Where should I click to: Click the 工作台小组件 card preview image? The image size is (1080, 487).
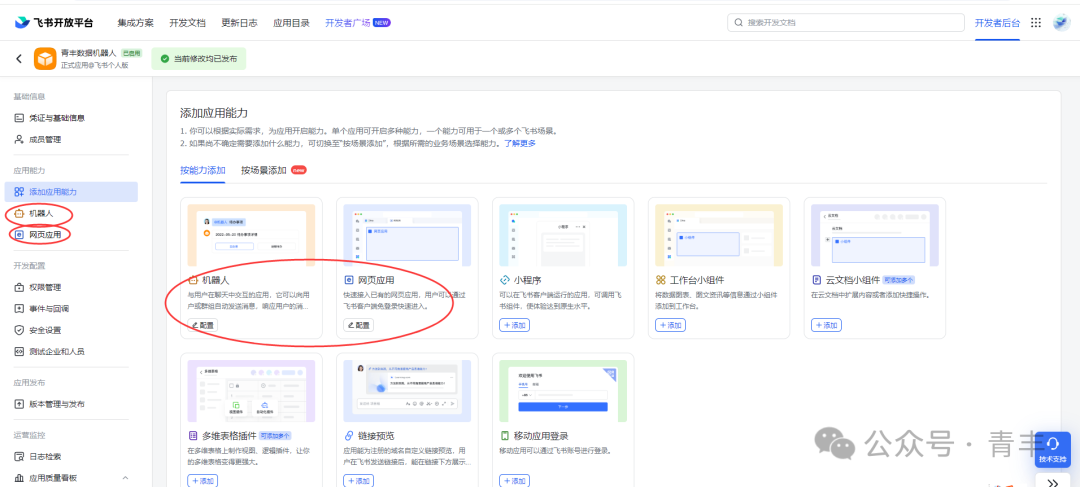pyautogui.click(x=719, y=235)
